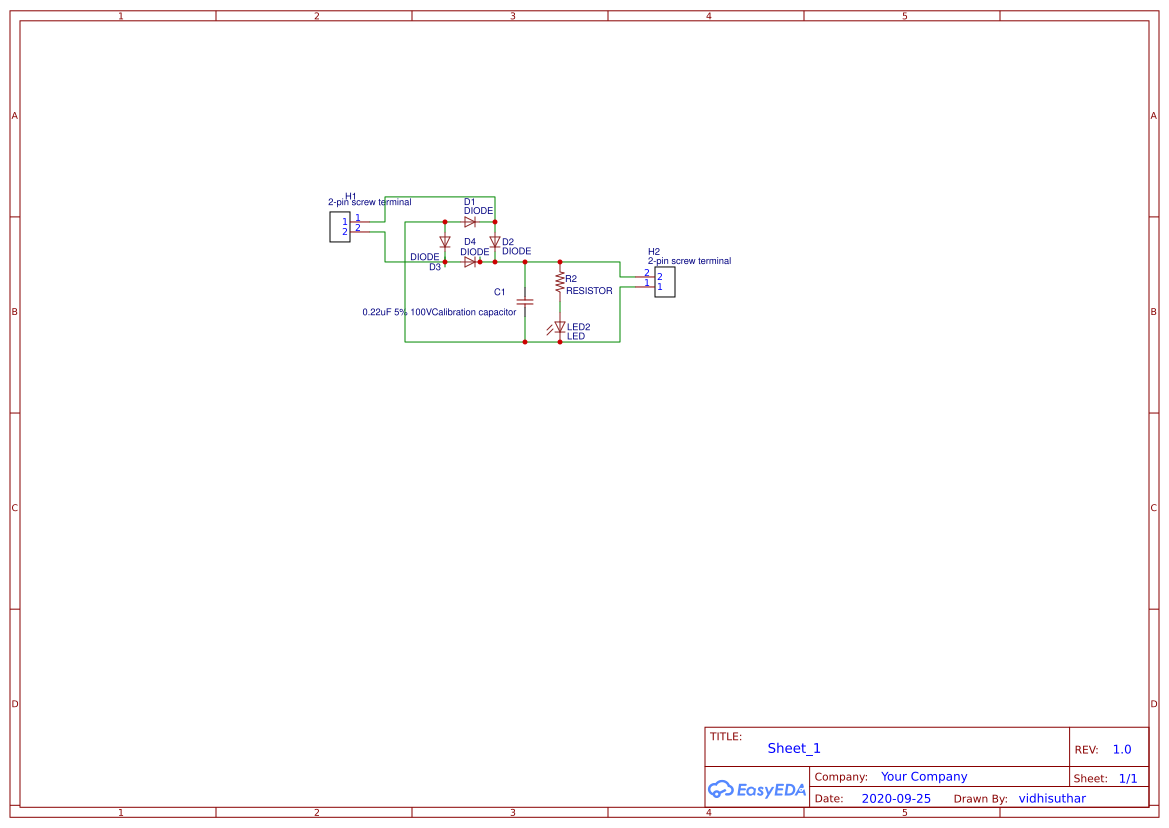Click the REV 1.0 value

point(1120,749)
